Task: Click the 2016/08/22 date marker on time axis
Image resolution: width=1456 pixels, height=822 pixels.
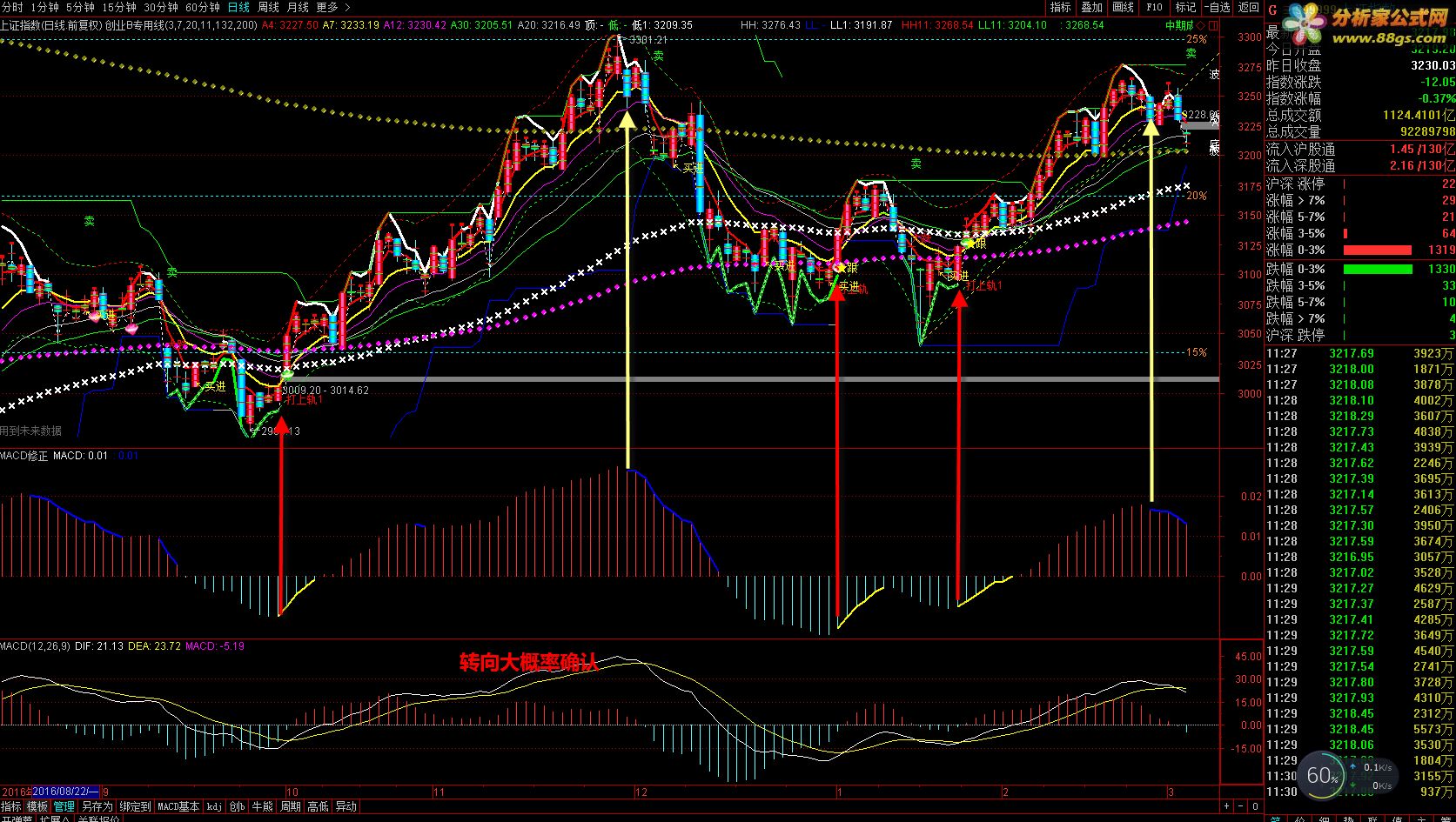Action: (65, 792)
